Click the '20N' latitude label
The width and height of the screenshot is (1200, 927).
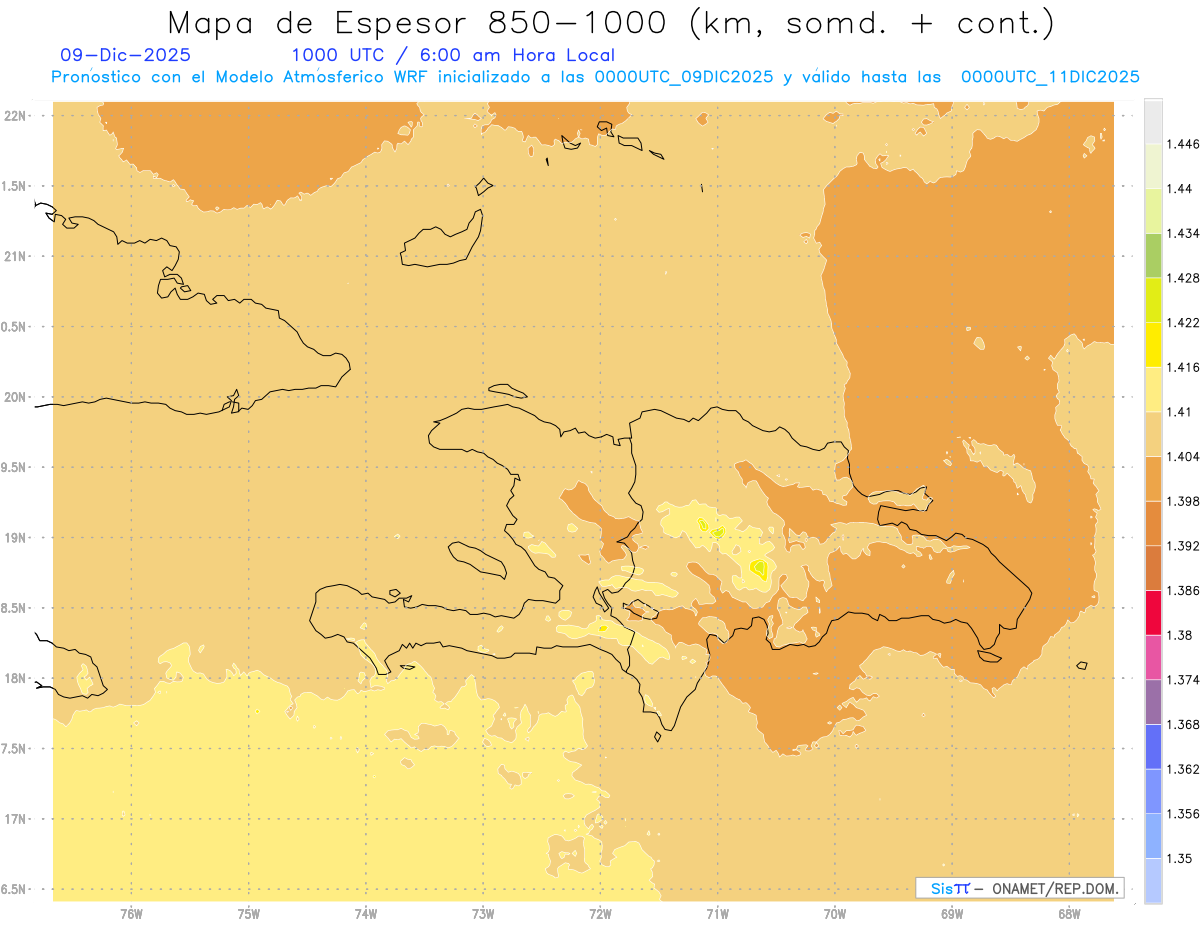[16, 398]
